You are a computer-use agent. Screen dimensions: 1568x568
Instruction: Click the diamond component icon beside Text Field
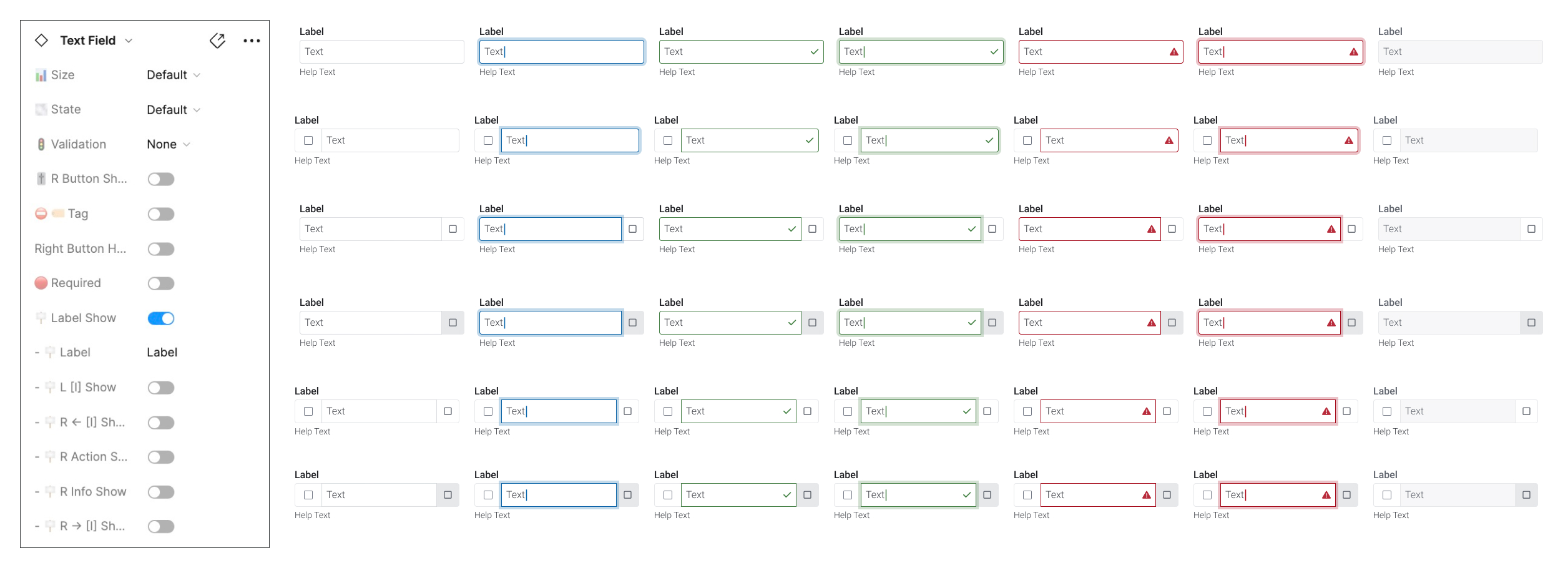point(42,40)
